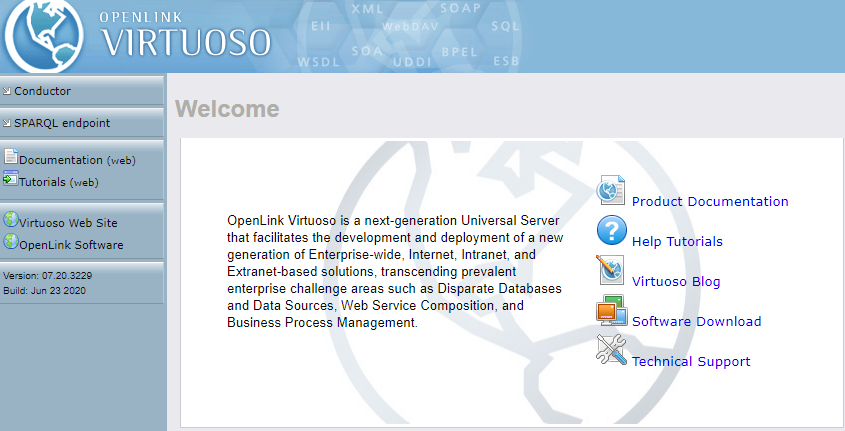The height and width of the screenshot is (431, 845).
Task: Click the Version: 07.20.3229 text
Action: pyautogui.click(x=47, y=275)
